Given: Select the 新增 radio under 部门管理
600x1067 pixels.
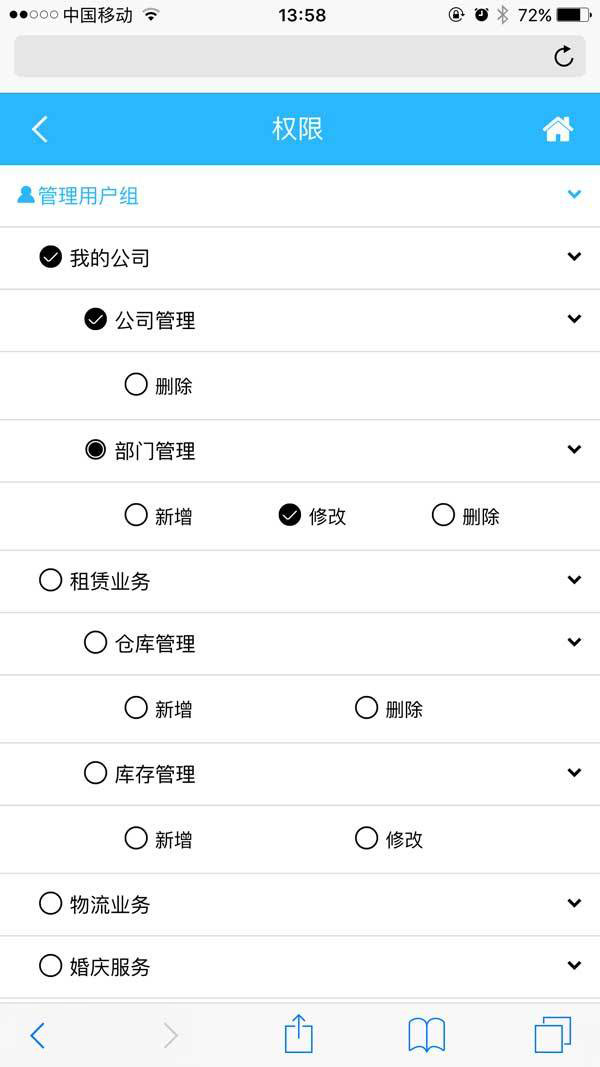Looking at the screenshot, I should point(135,514).
